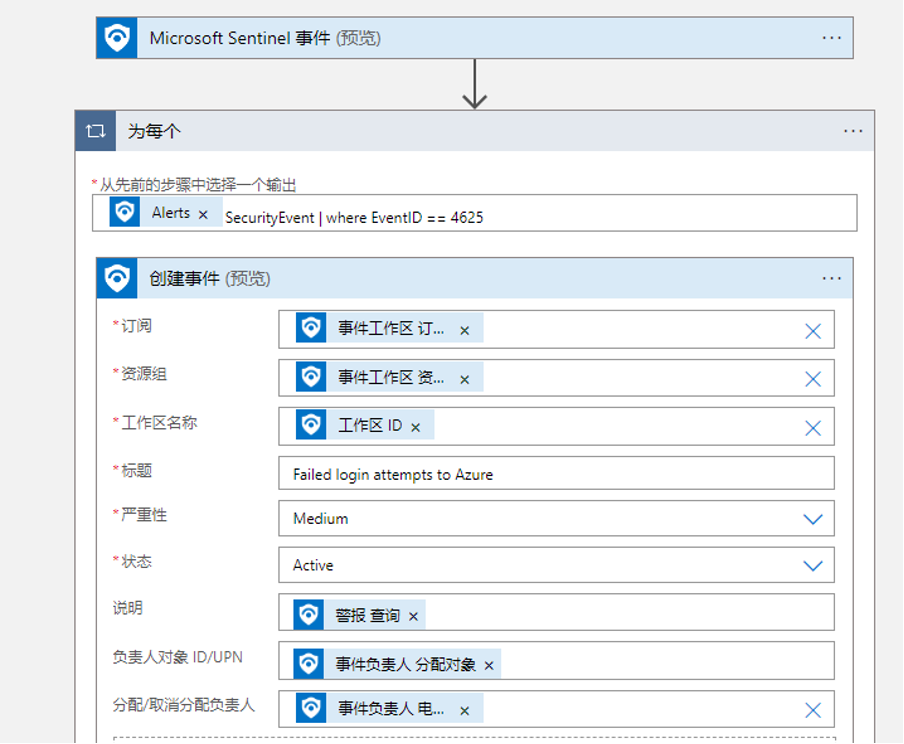This screenshot has height=744, width=904.
Task: Remove the 事件负责人 电... token
Action: tap(465, 711)
